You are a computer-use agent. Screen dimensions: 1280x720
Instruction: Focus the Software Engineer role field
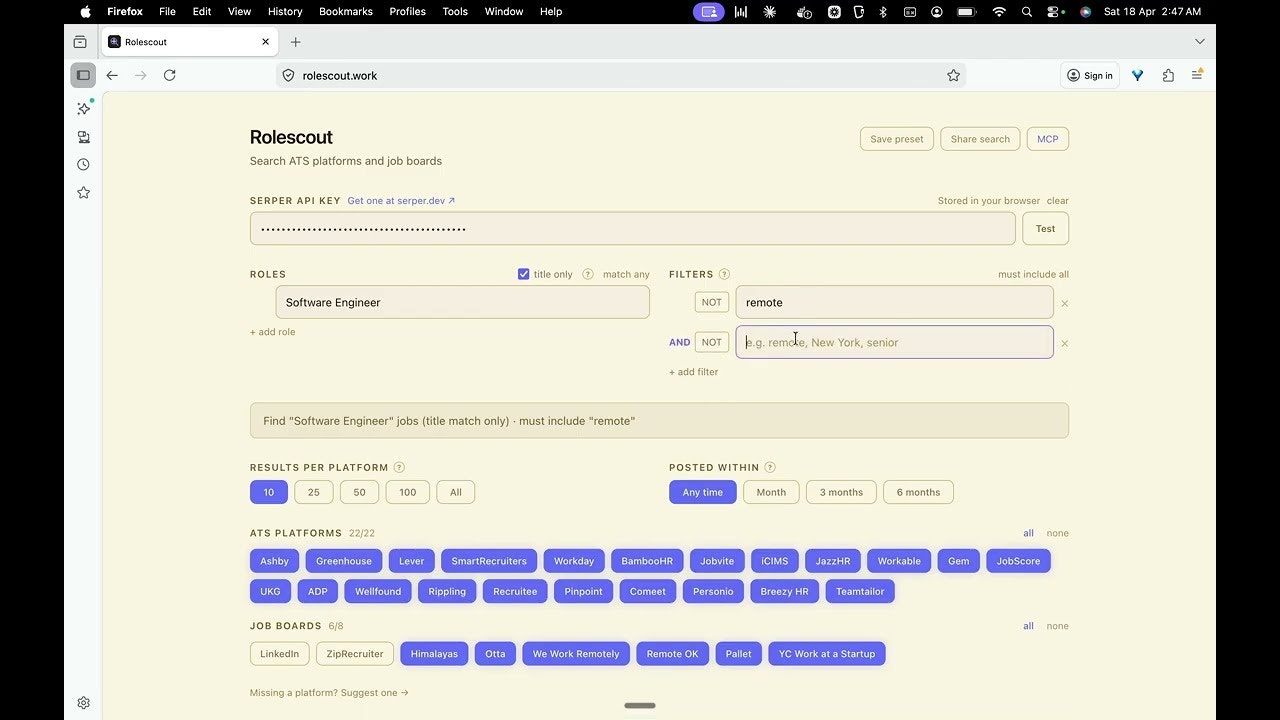(x=463, y=302)
